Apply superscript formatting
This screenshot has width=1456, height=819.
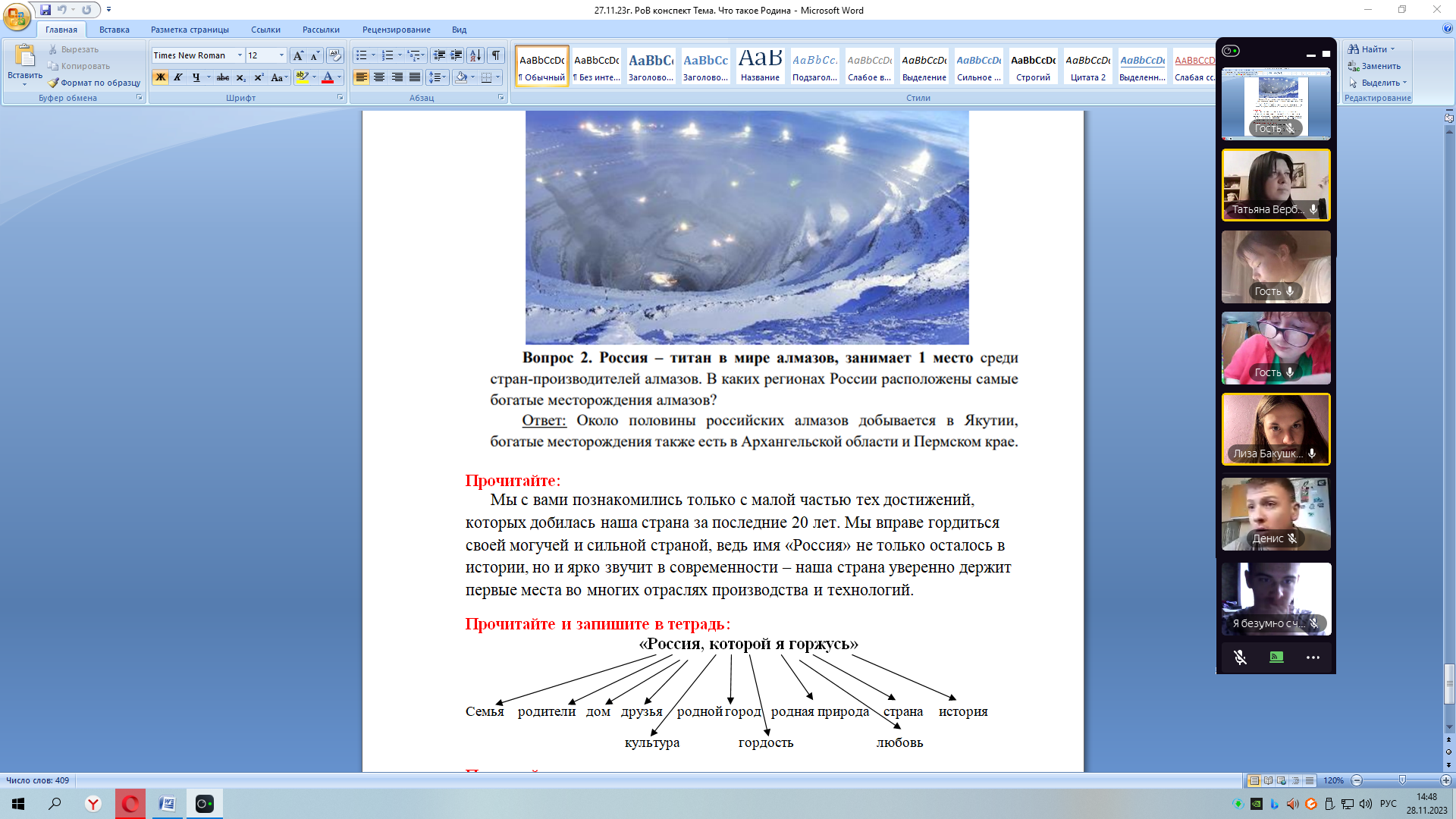259,77
